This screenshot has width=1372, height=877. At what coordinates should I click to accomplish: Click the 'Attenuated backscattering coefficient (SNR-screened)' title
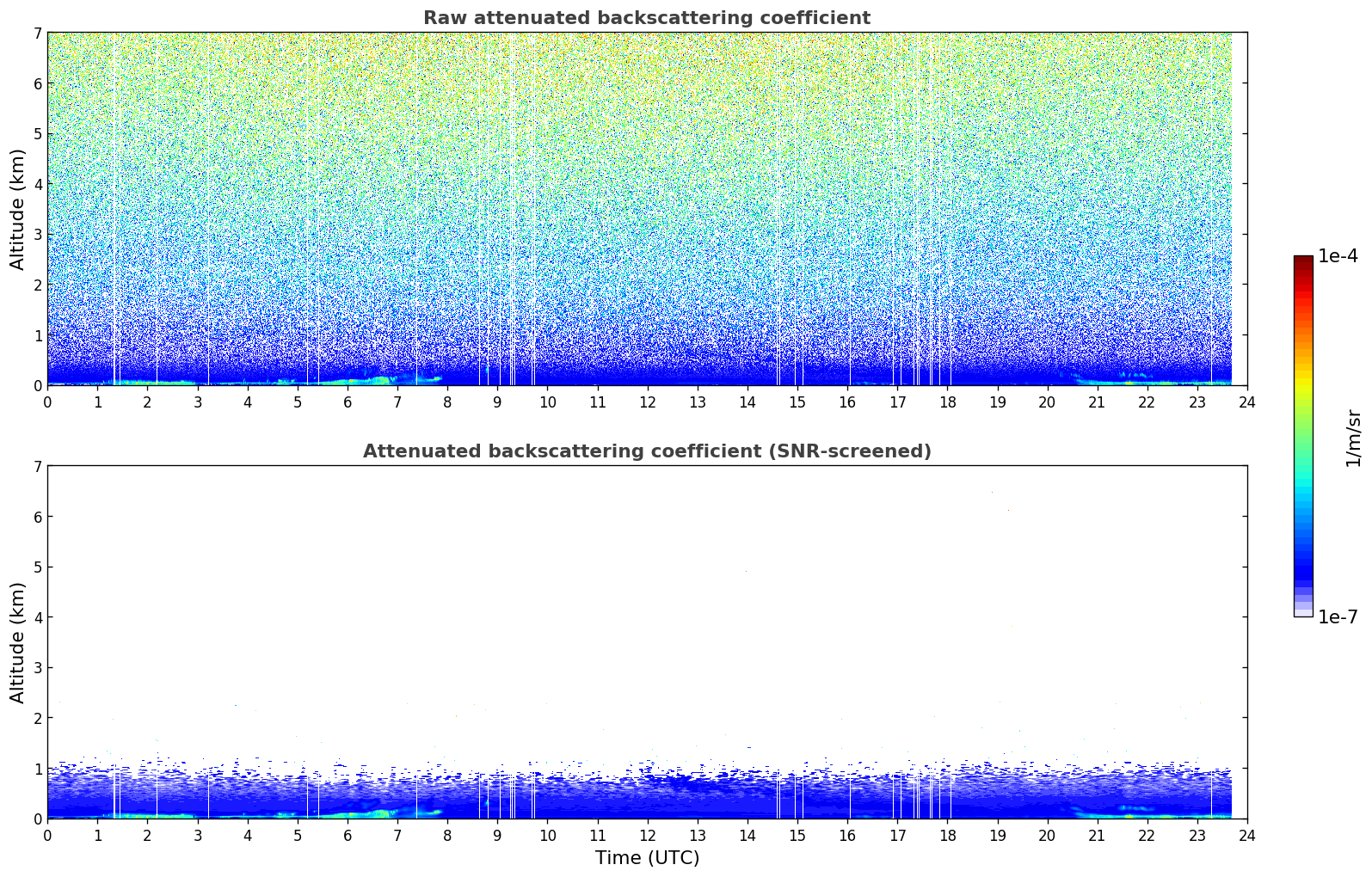[646, 451]
